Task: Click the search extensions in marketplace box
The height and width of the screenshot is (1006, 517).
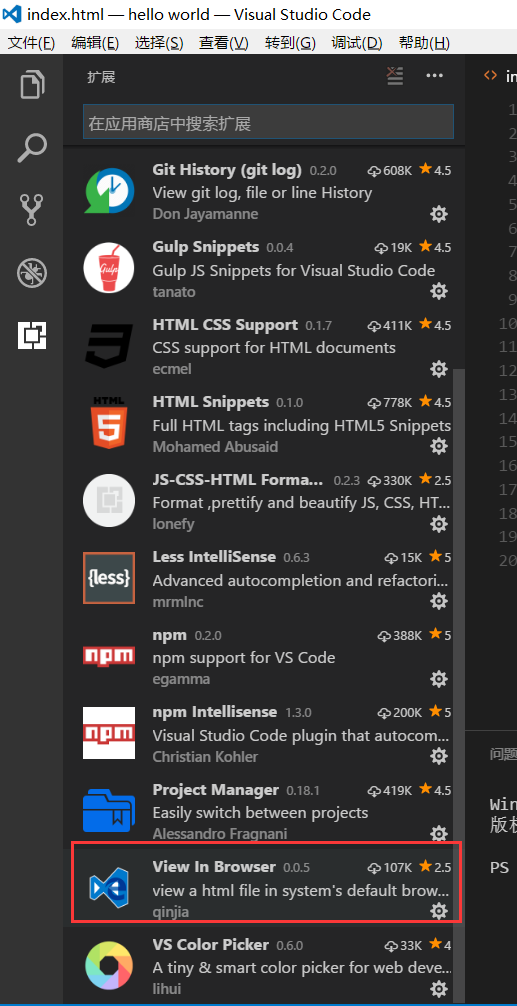Action: click(268, 123)
